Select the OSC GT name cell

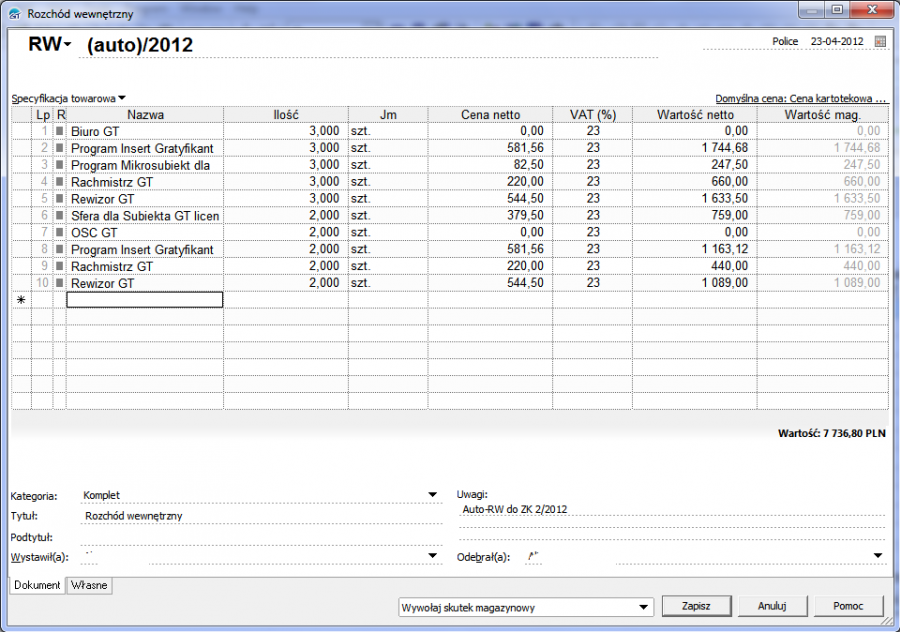145,232
